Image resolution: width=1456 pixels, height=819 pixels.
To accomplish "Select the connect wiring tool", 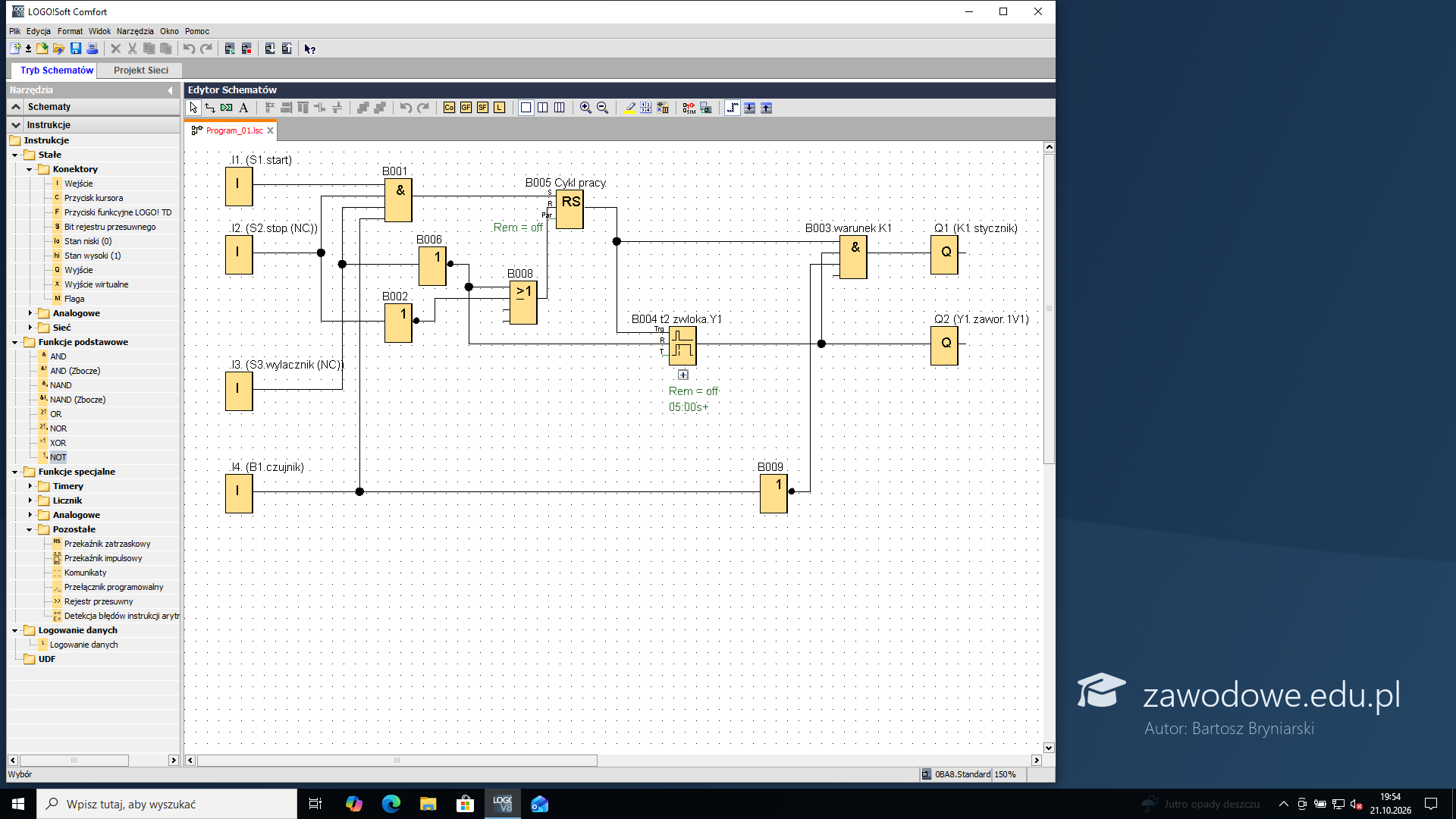I will (x=210, y=108).
